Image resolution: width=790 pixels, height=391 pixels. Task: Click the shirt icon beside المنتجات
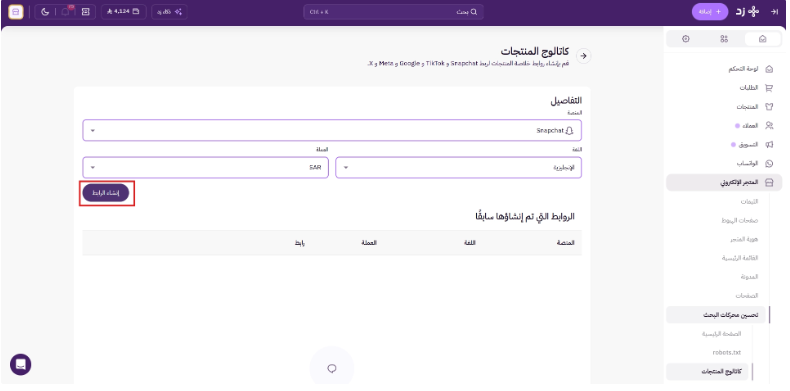coord(769,107)
